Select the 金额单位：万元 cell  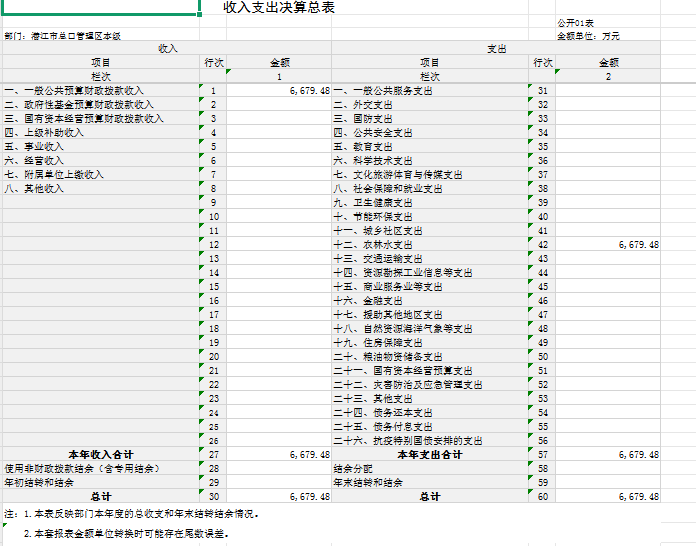[x=588, y=36]
